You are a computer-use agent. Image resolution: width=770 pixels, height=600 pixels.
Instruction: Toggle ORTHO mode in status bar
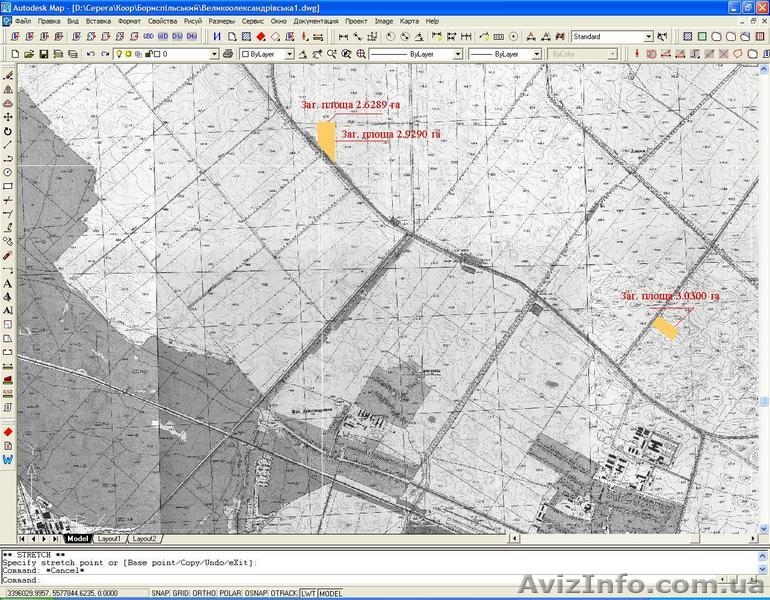coord(206,593)
